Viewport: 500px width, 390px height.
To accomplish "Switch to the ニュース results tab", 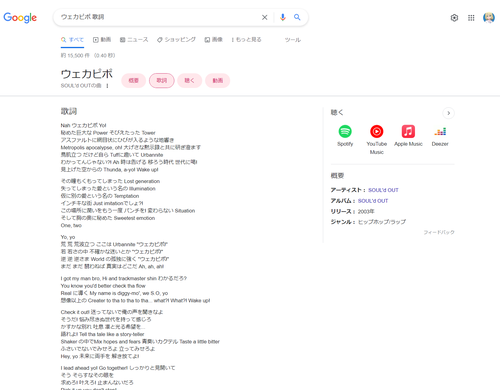I will tap(134, 40).
